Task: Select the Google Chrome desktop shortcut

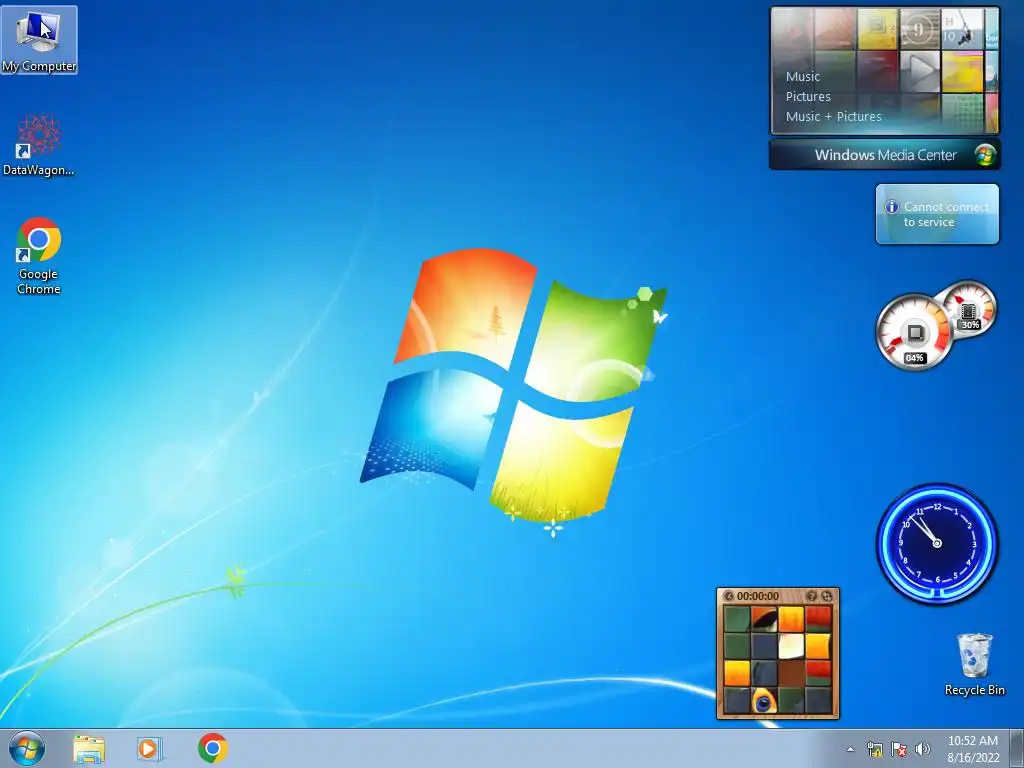Action: [39, 256]
